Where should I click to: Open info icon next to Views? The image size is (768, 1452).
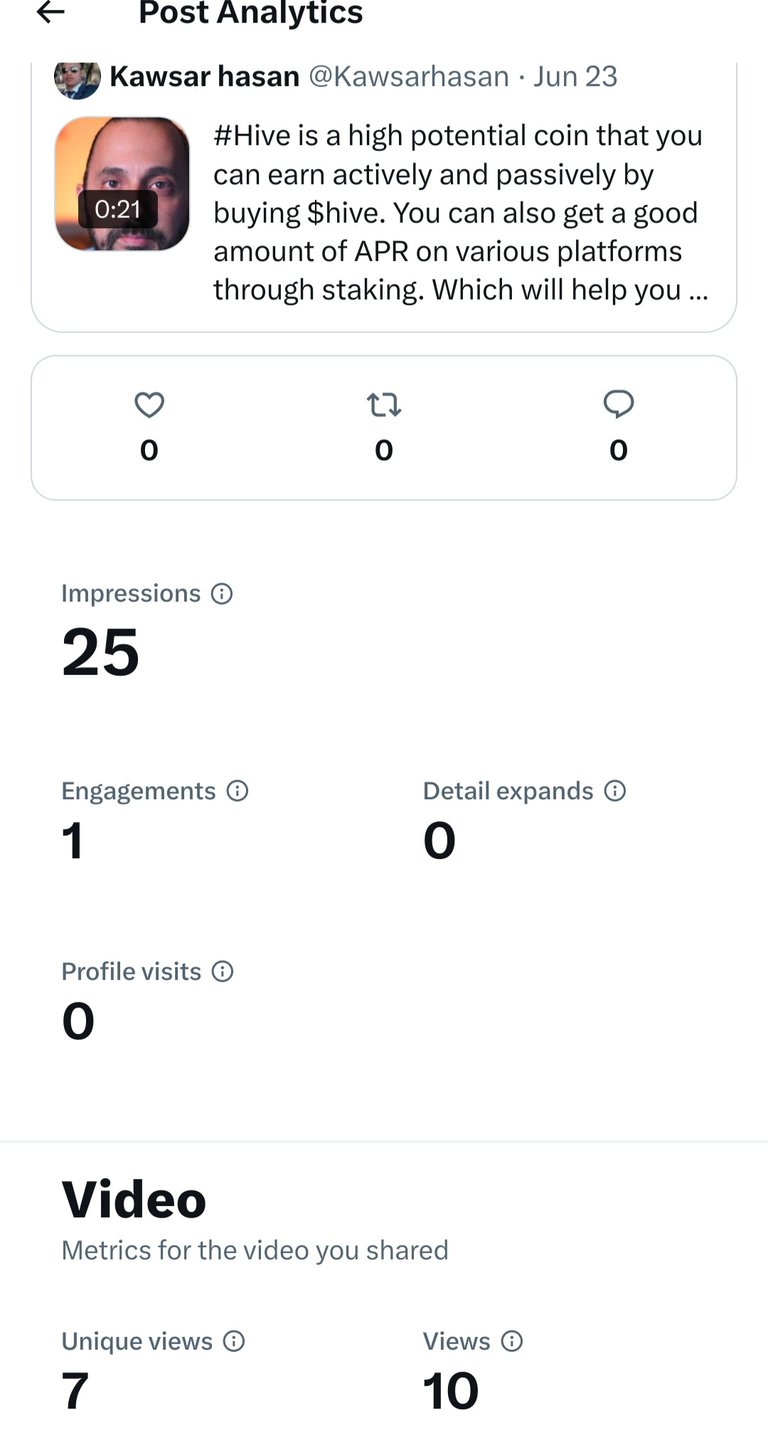512,1341
